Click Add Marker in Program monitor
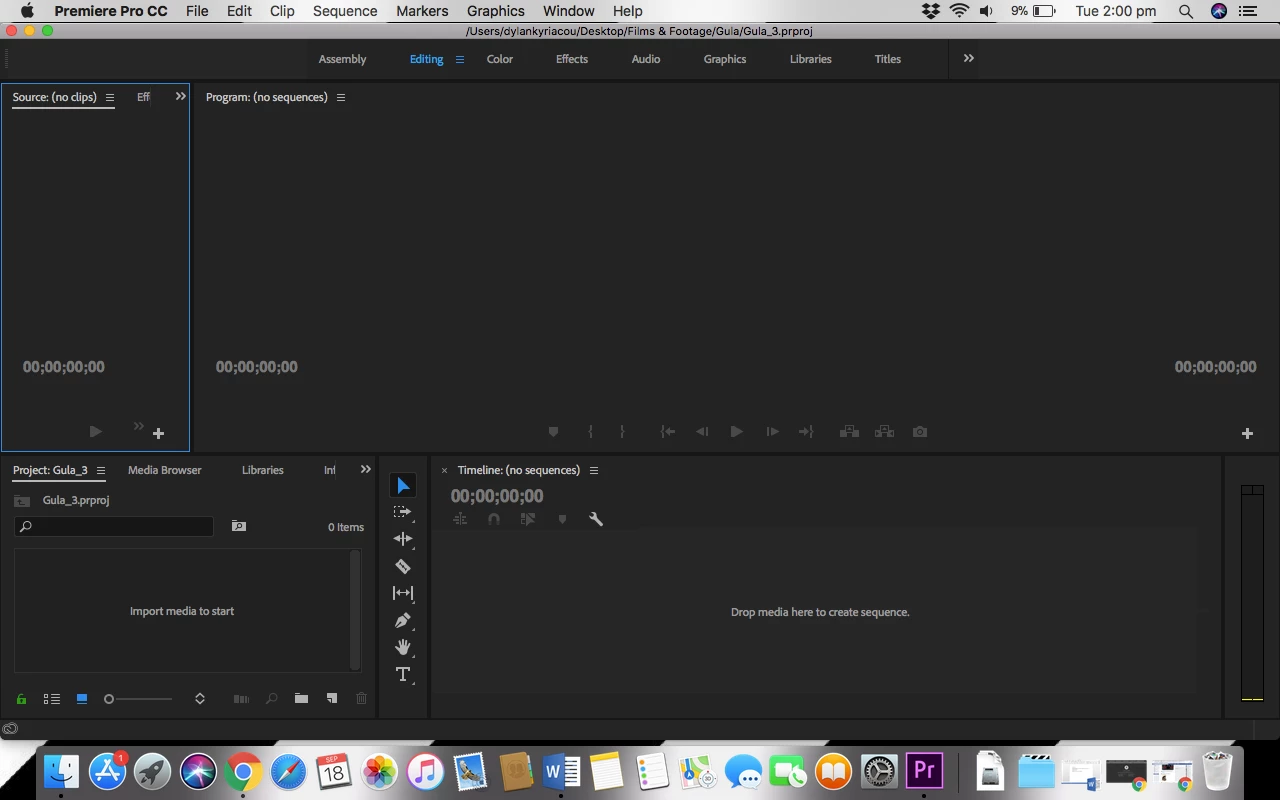This screenshot has width=1280, height=800. point(553,432)
